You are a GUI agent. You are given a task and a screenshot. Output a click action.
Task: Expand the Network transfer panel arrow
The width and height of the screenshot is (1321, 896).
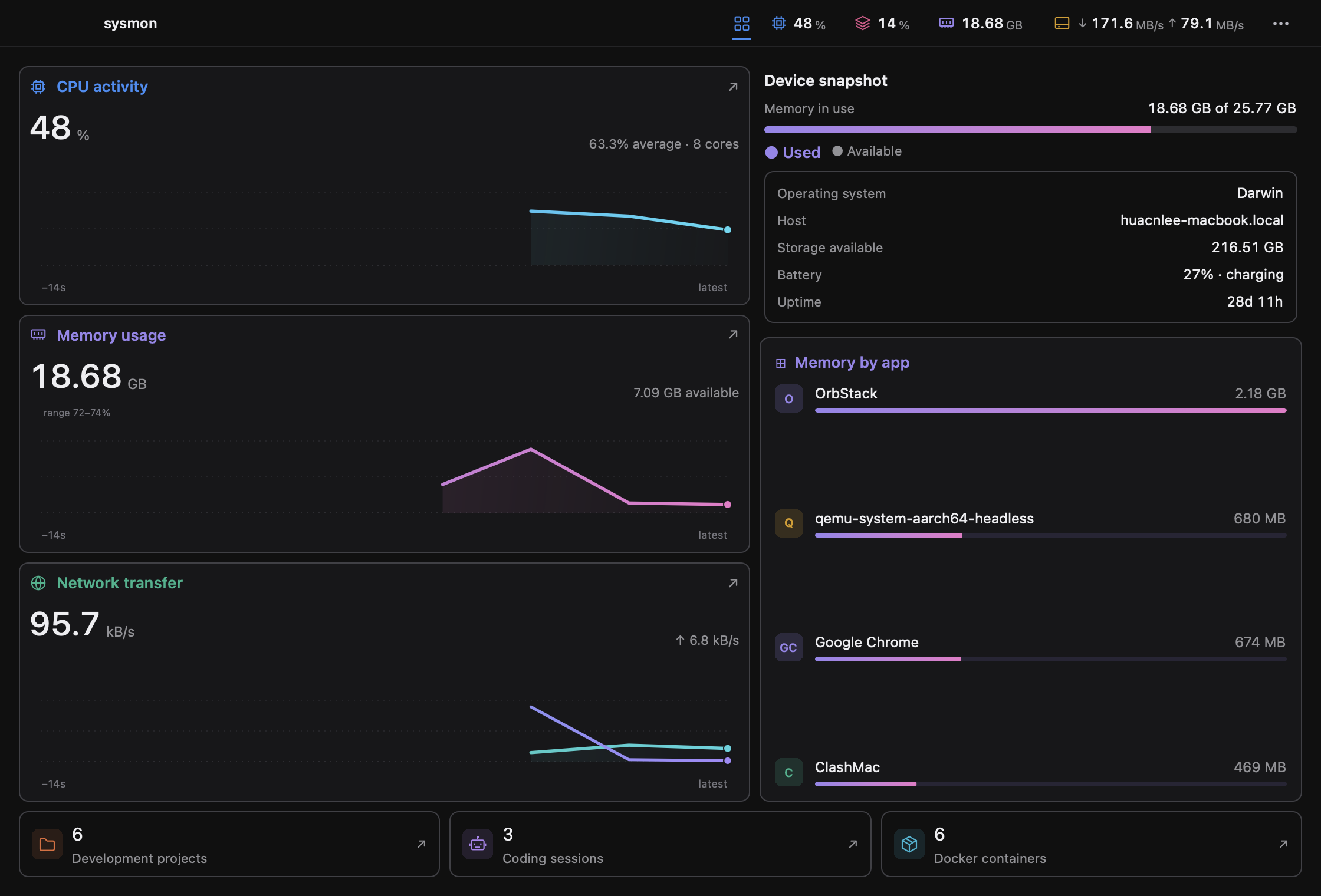[733, 583]
